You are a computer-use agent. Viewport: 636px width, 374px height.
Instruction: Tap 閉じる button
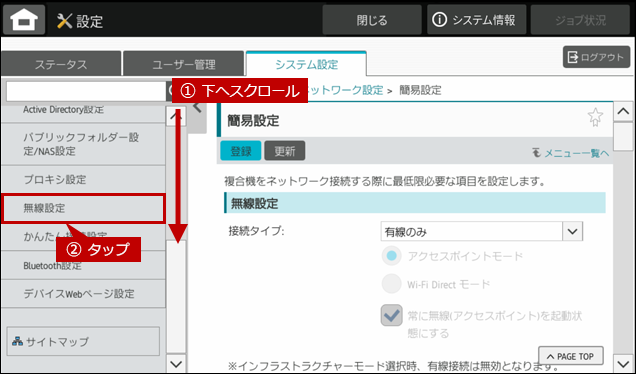click(x=372, y=19)
